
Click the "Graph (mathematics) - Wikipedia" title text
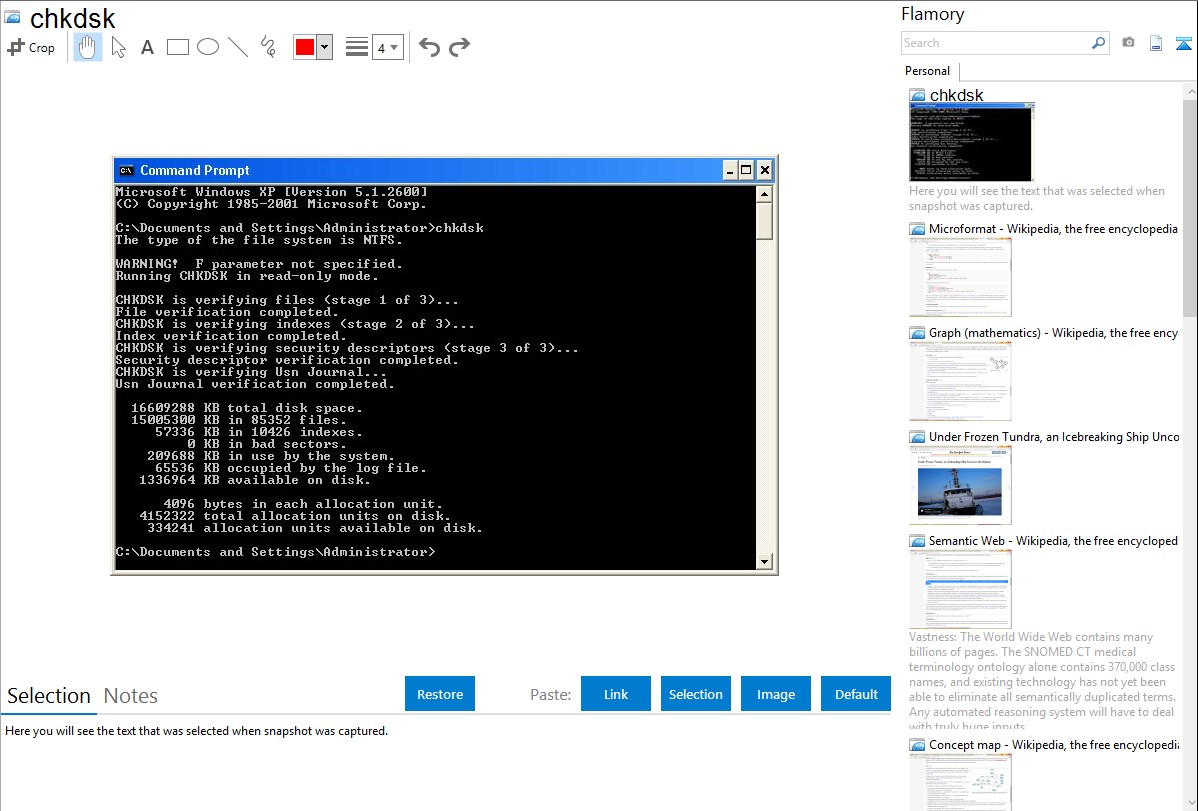coord(1054,333)
